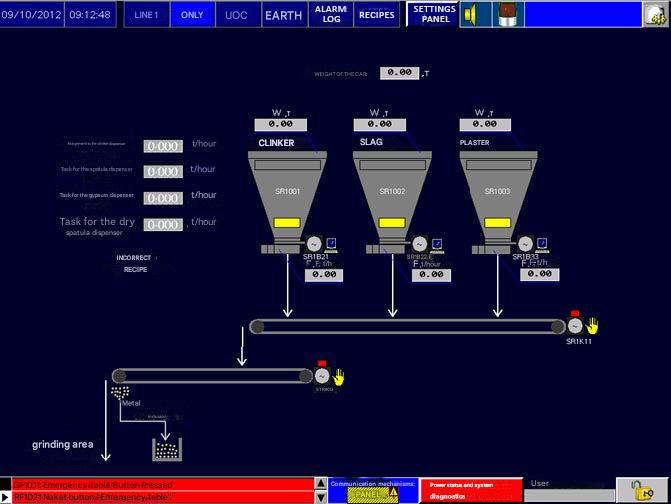This screenshot has width=671, height=504.
Task: Click computer icon beside the plaster feeder
Action: tap(541, 243)
